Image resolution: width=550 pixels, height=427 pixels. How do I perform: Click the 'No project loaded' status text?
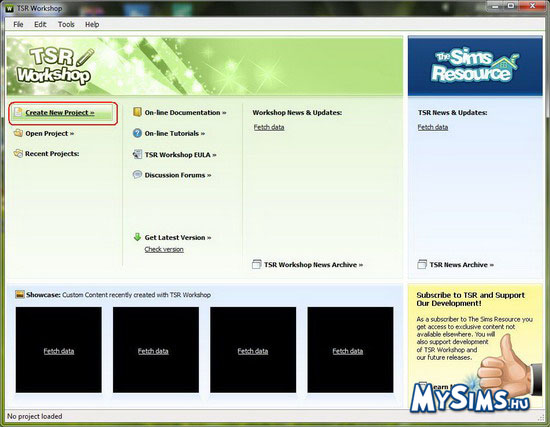[34, 416]
